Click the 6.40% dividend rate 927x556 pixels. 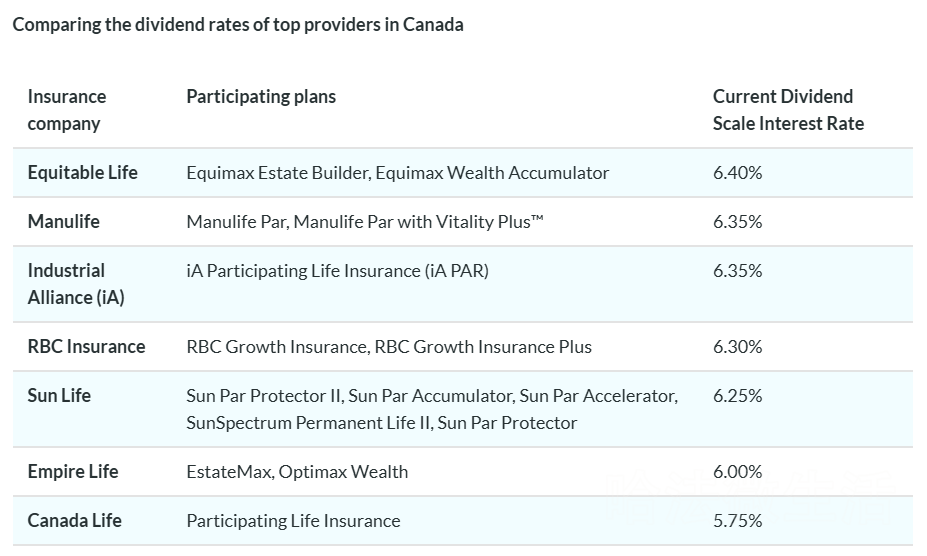[x=738, y=173]
